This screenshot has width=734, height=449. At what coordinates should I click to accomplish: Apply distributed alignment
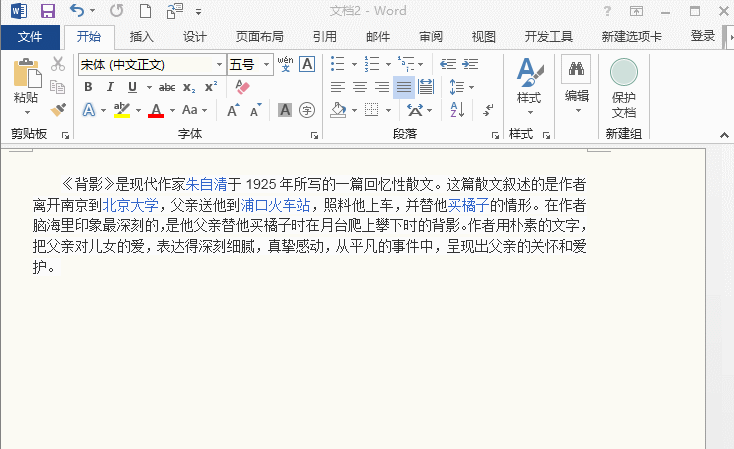426,87
